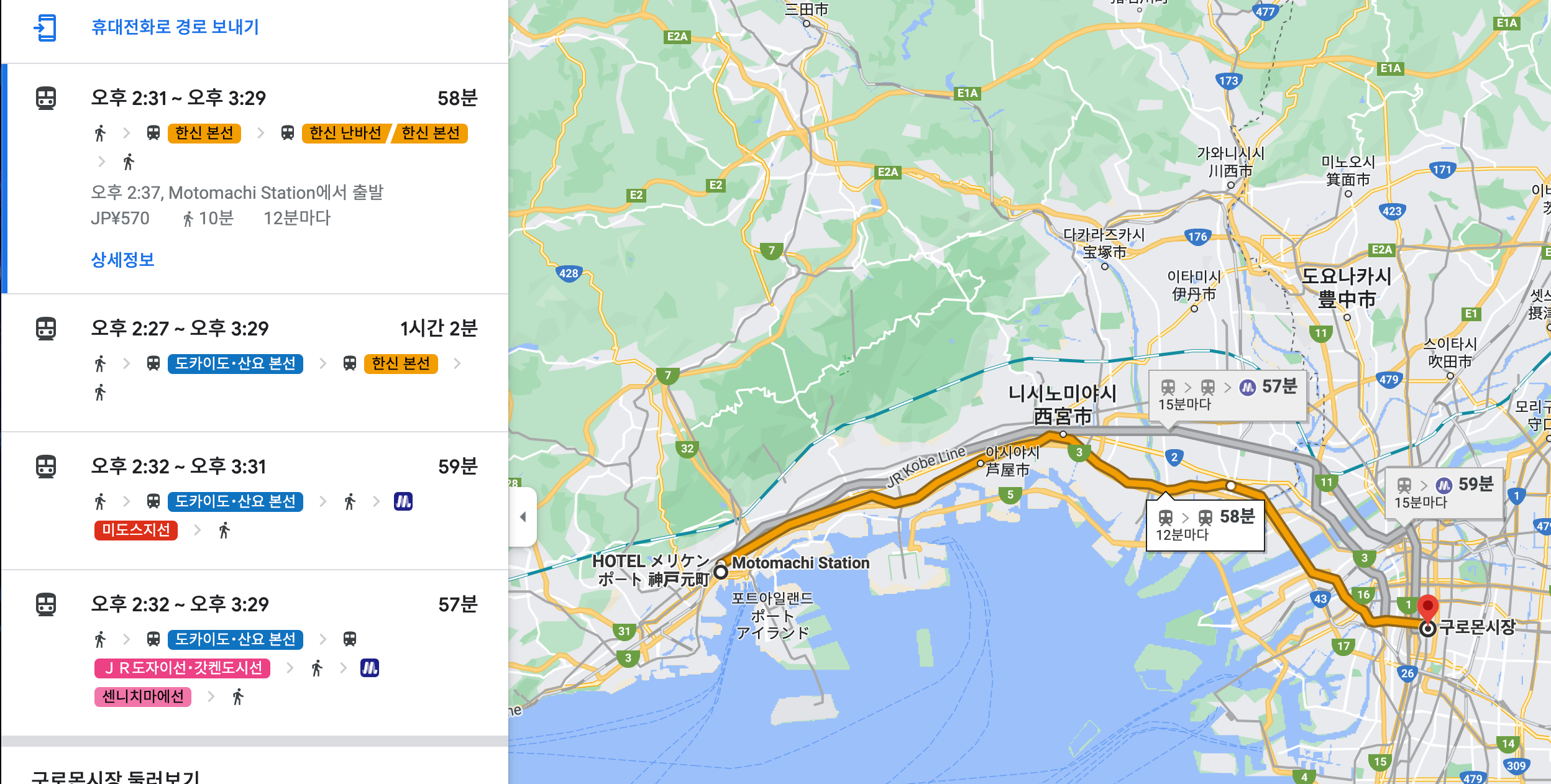Click the red 구로몬시장 destination pin
The height and width of the screenshot is (784, 1551).
(x=1427, y=606)
